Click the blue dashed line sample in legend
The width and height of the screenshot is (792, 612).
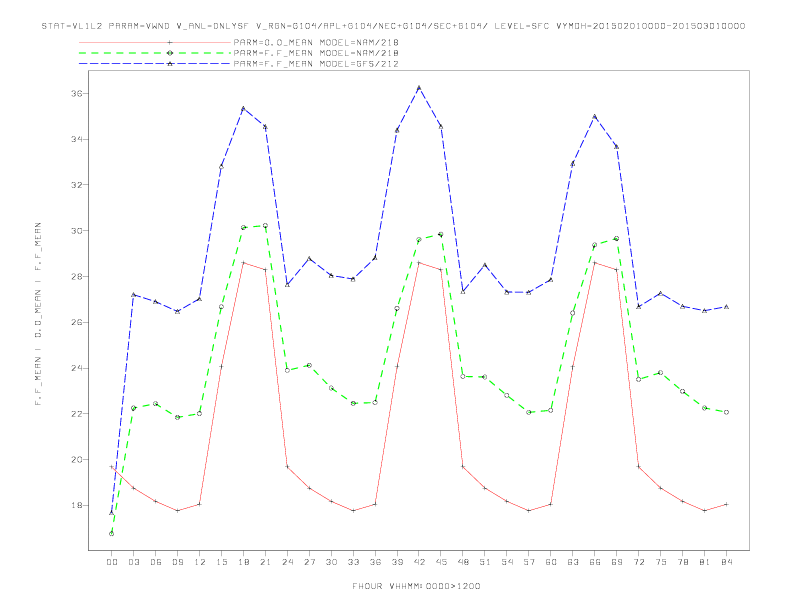pyautogui.click(x=155, y=64)
